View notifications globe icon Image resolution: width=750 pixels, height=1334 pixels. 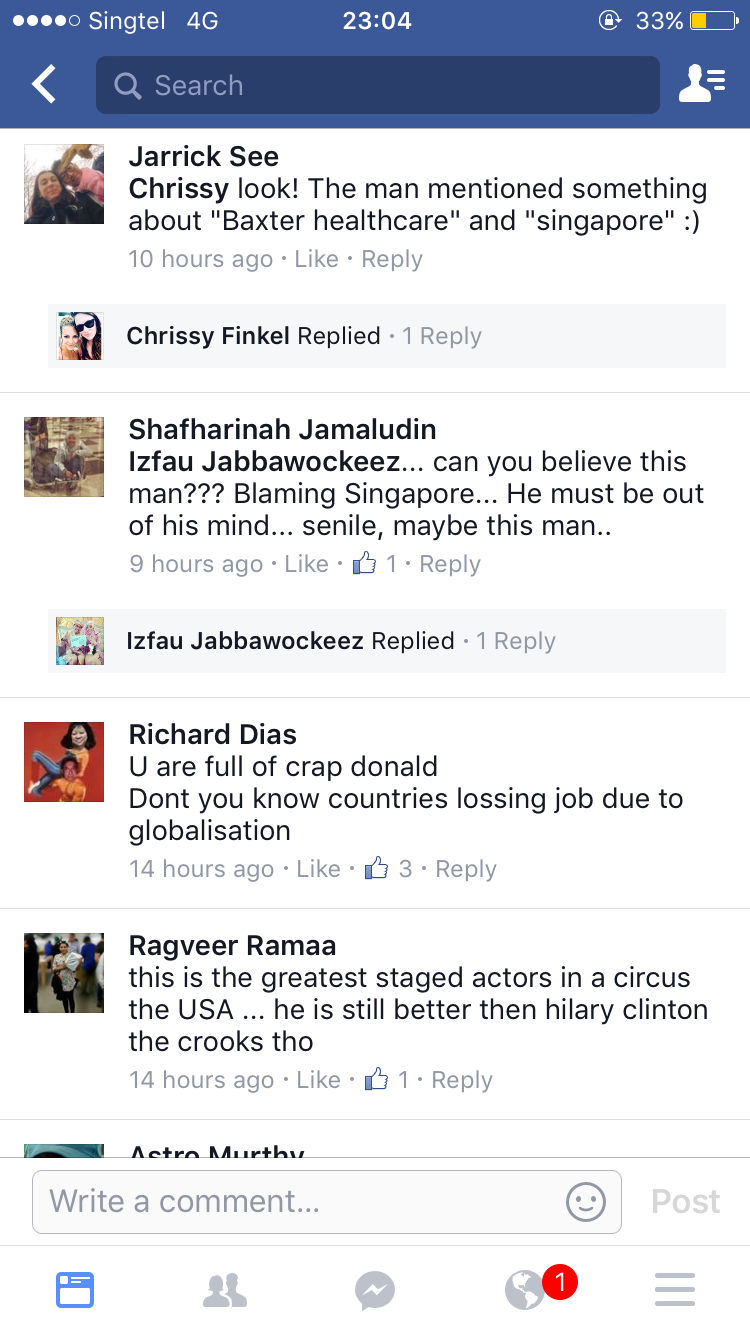coord(526,1289)
